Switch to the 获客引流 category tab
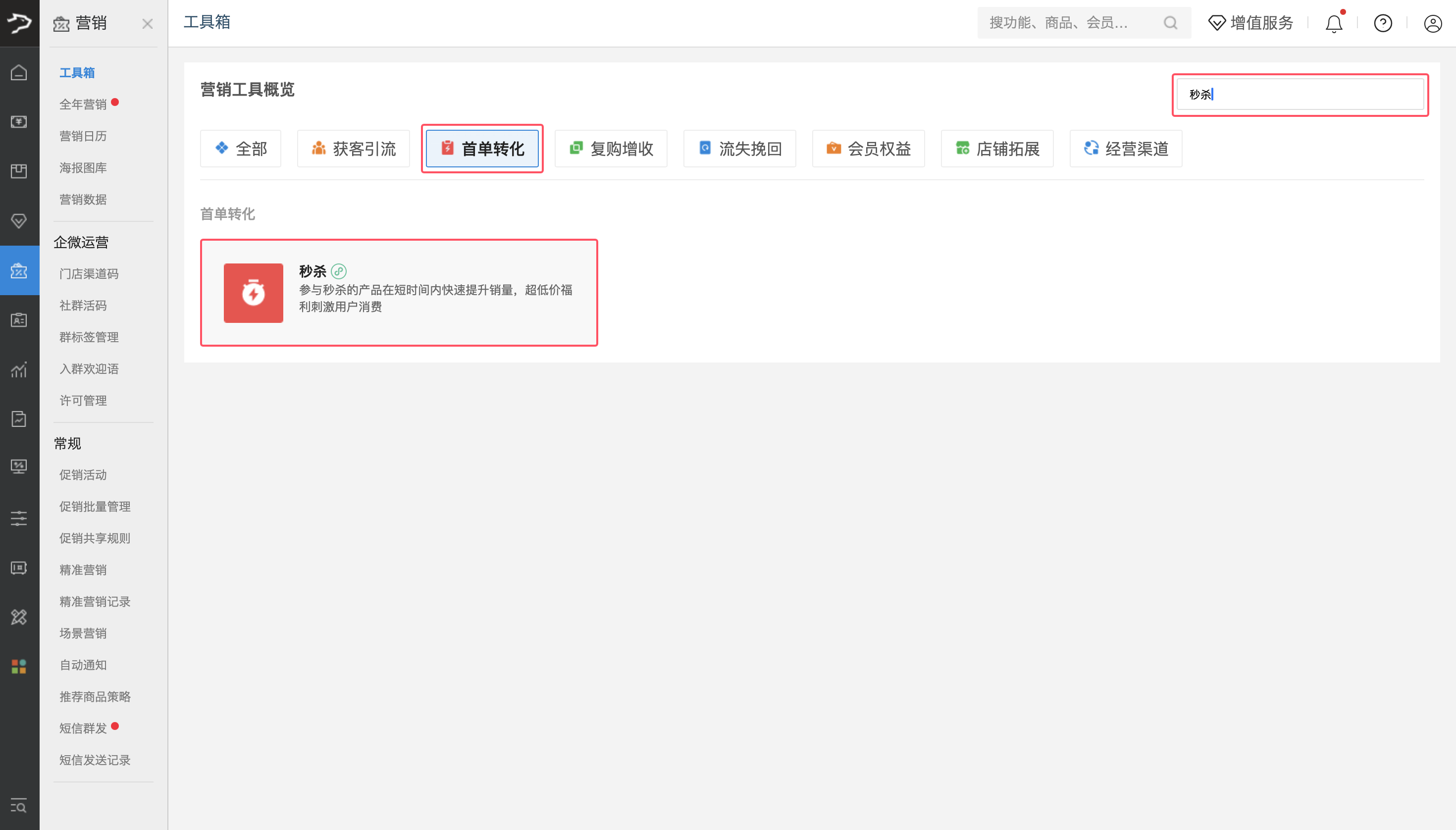 [354, 149]
